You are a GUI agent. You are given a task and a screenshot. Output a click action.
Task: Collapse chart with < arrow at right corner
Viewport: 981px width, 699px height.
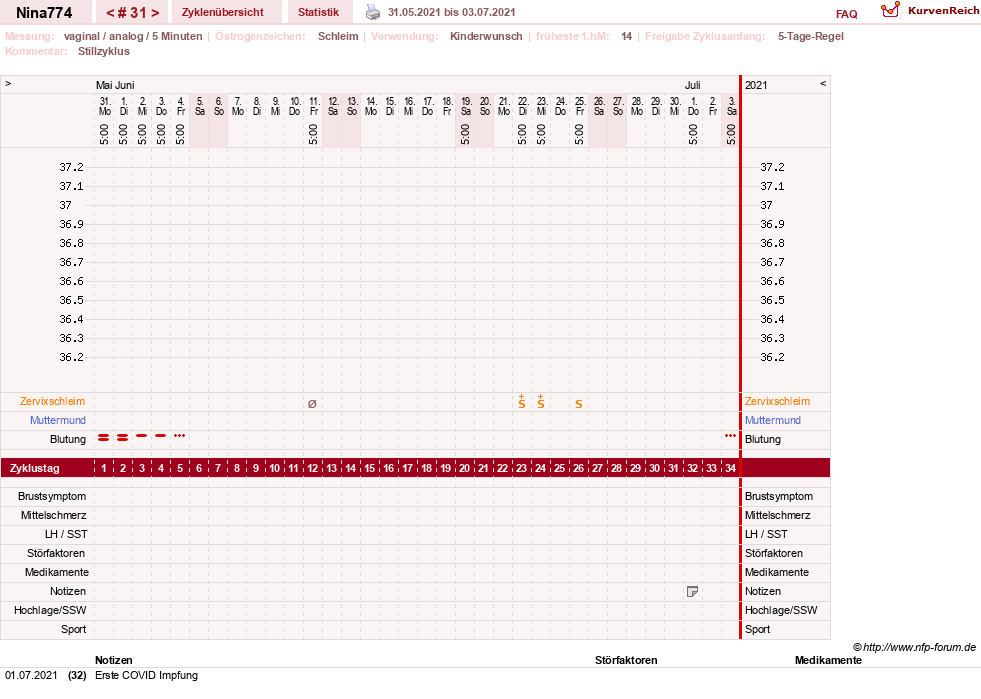(x=823, y=83)
